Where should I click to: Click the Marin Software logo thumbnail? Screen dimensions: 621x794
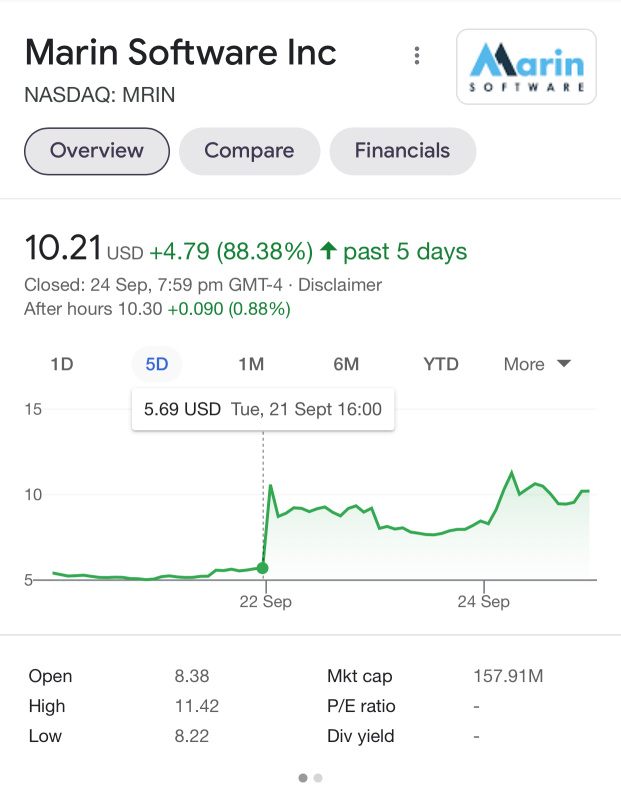[x=526, y=67]
